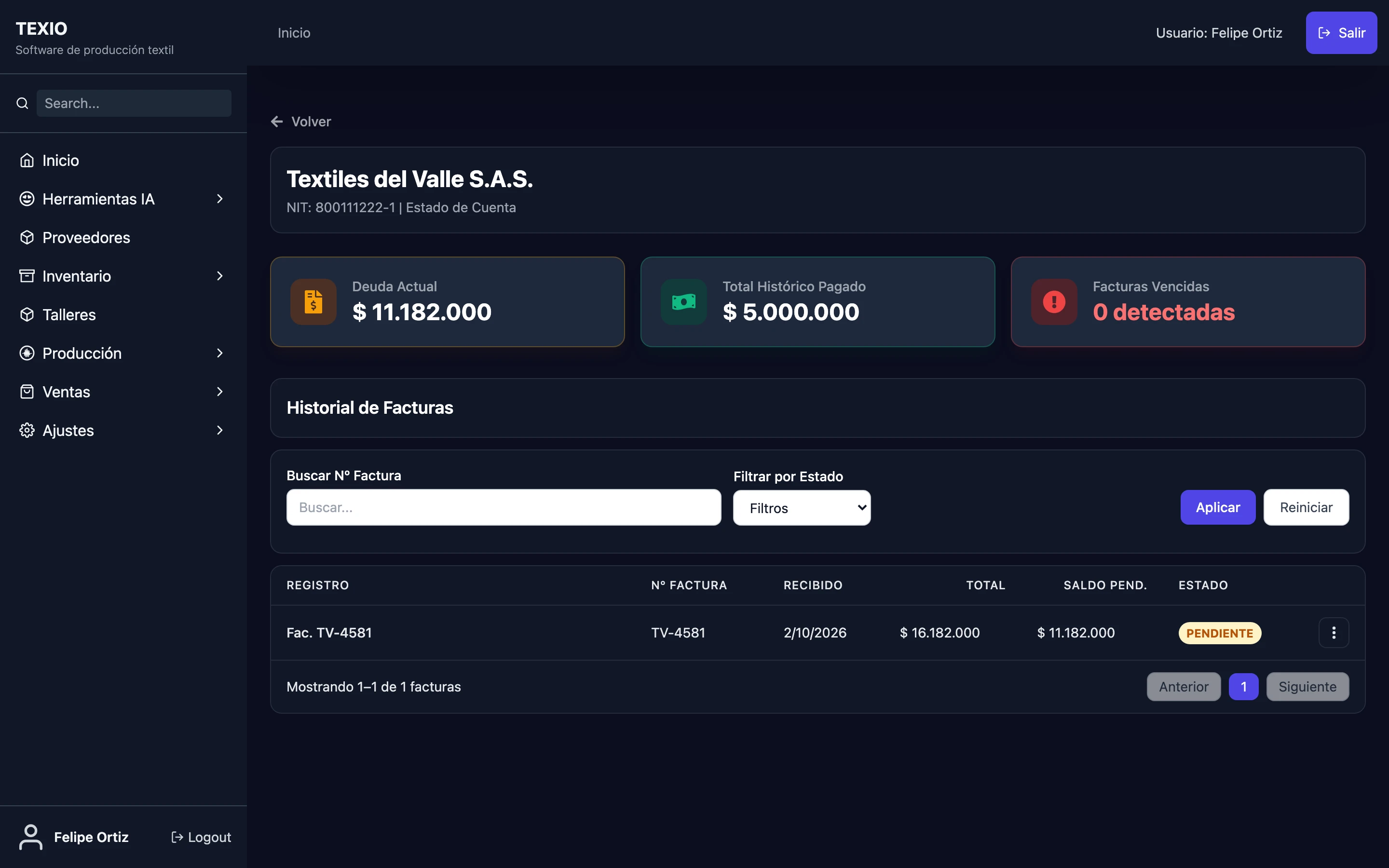Screen dimensions: 1389x868
Task: Click the Ajustes gear icon
Action: (x=27, y=430)
